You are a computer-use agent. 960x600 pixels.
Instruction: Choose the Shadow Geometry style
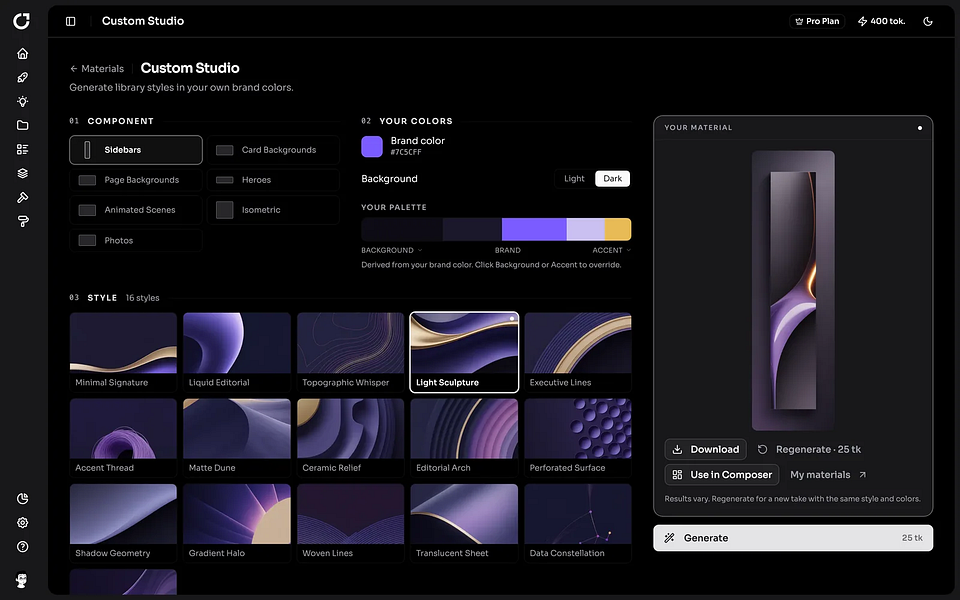point(123,523)
